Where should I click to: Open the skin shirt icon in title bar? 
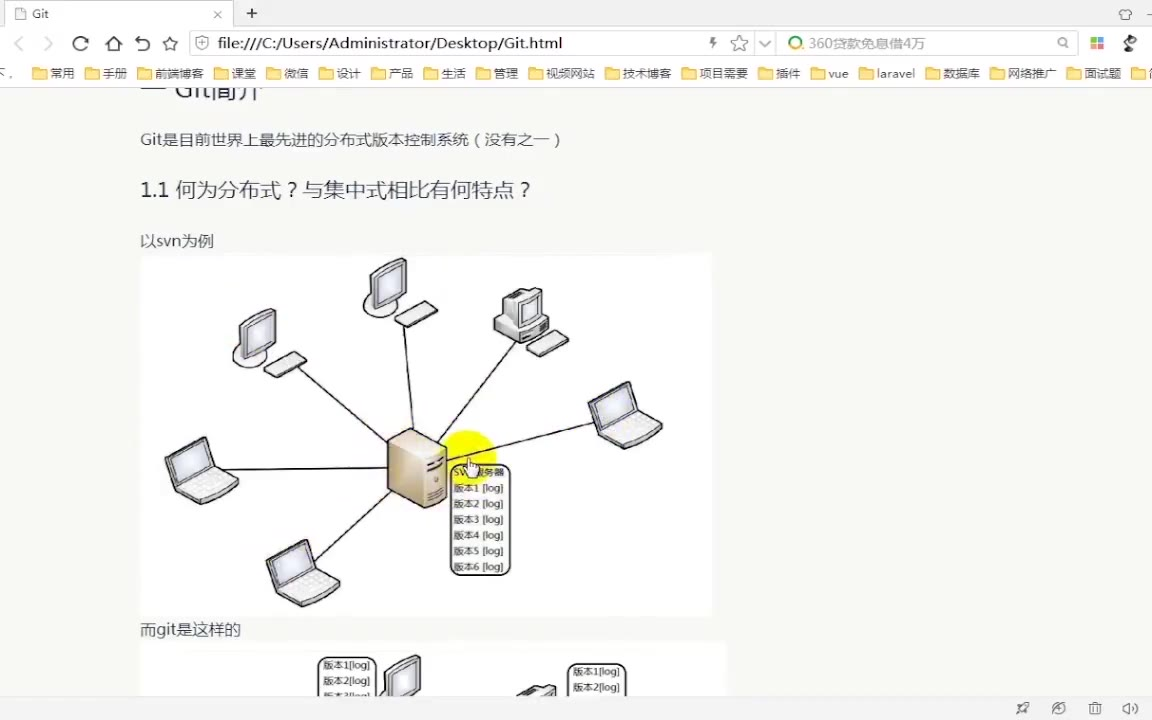tap(1125, 14)
